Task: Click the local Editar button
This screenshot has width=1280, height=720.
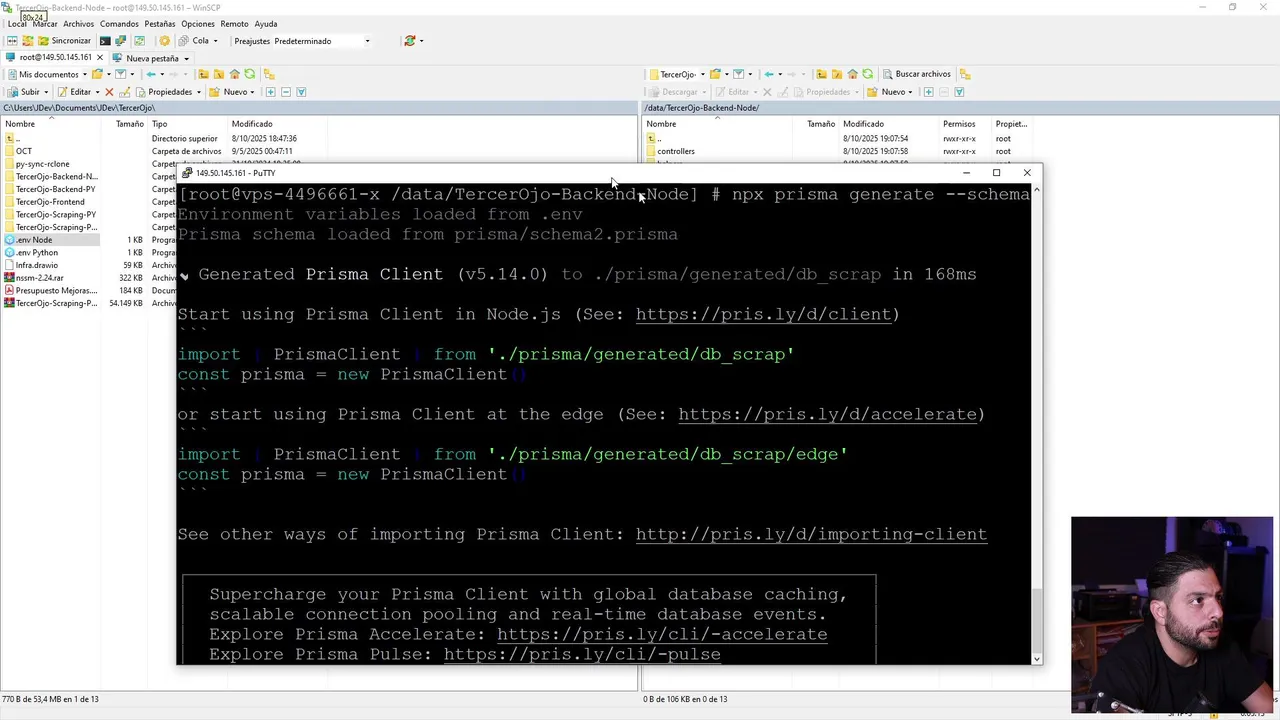Action: tap(72, 92)
